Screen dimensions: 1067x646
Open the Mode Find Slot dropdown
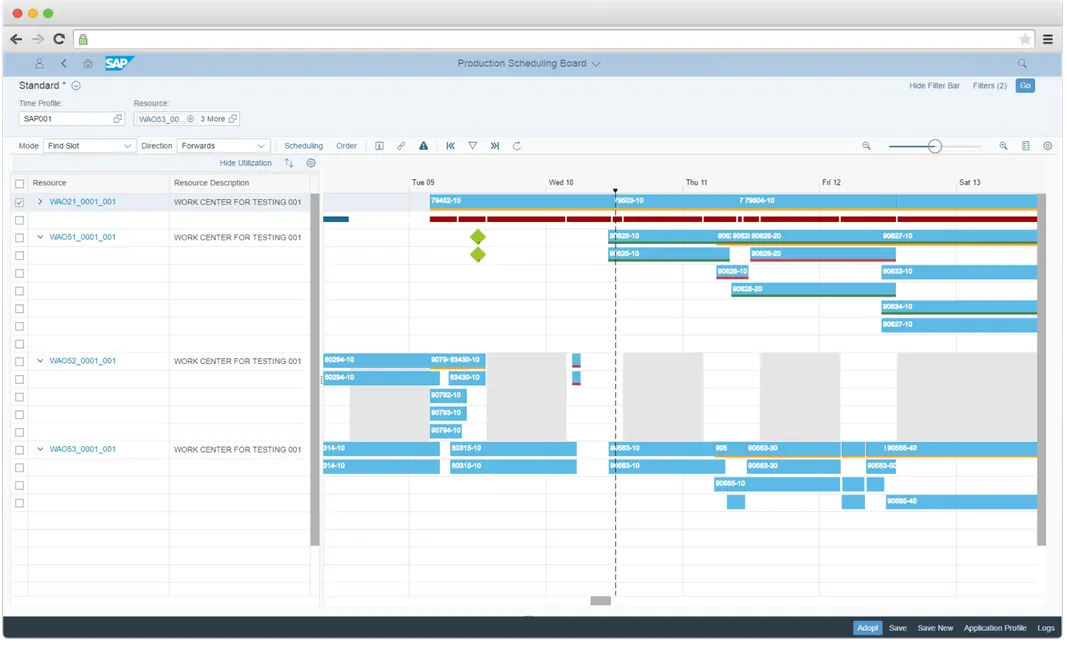(89, 146)
